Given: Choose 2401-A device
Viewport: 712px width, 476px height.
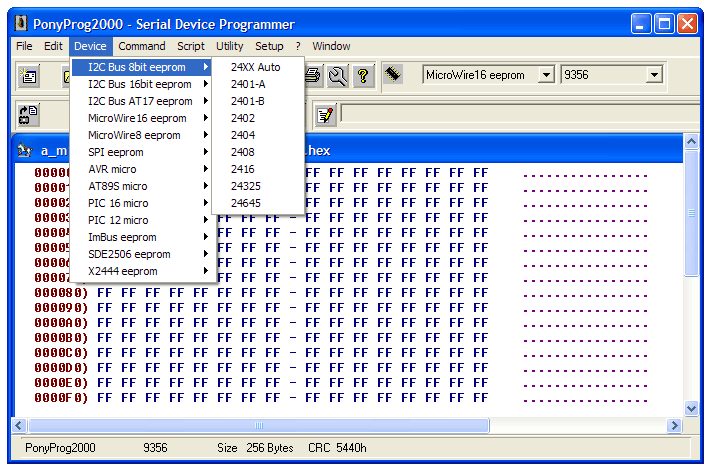Looking at the screenshot, I should [x=258, y=84].
